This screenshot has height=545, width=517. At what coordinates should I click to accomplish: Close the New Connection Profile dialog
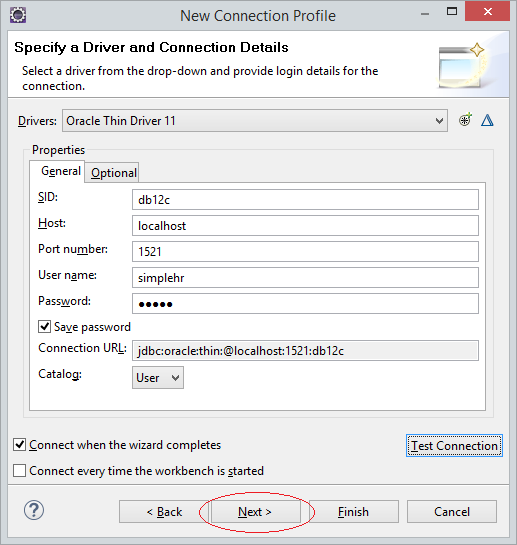point(487,11)
